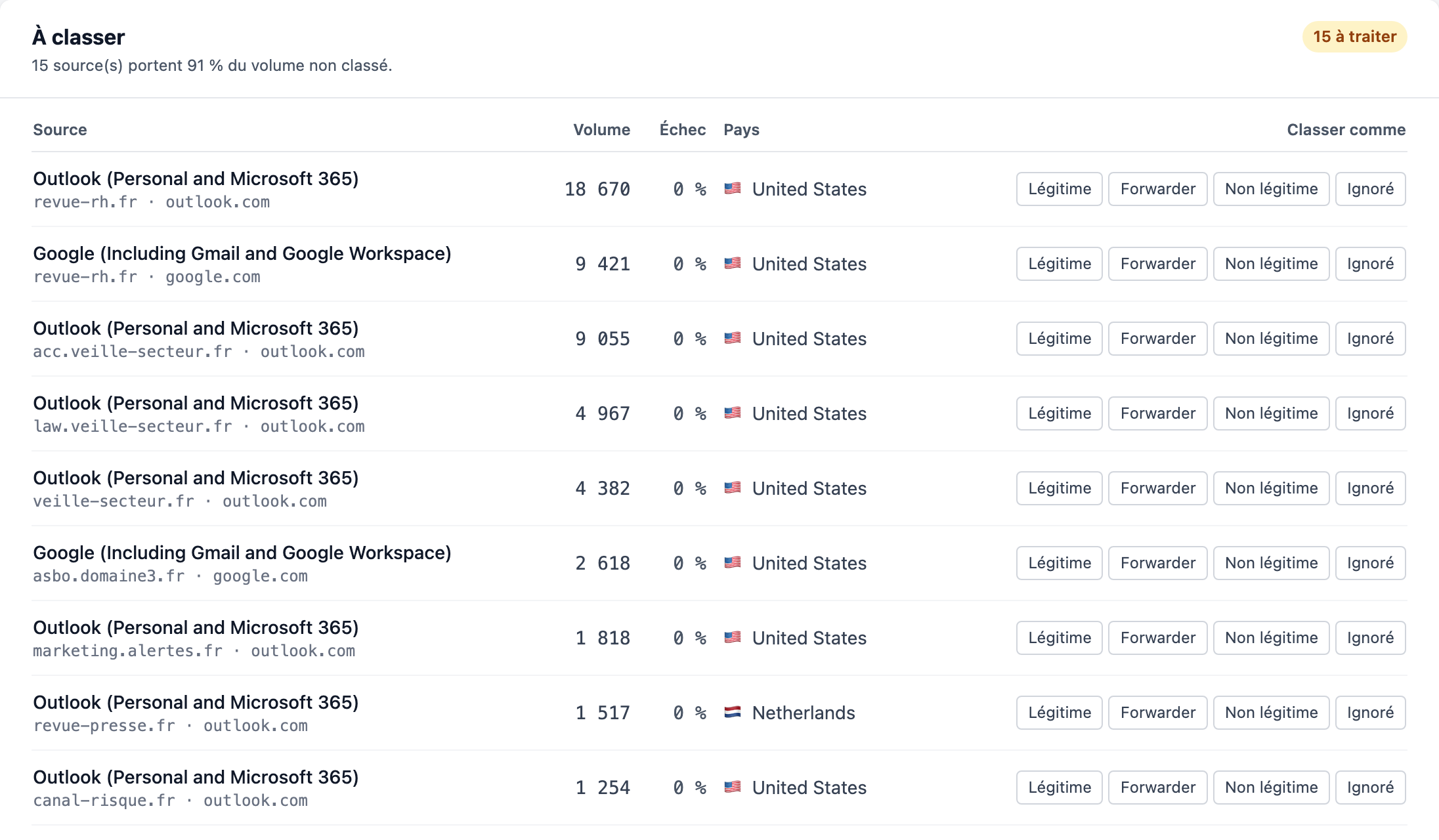Screen dimensions: 1439x840
Task: Set acc.veille-secteur.fr source as Non légitime
Action: pyautogui.click(x=1271, y=339)
